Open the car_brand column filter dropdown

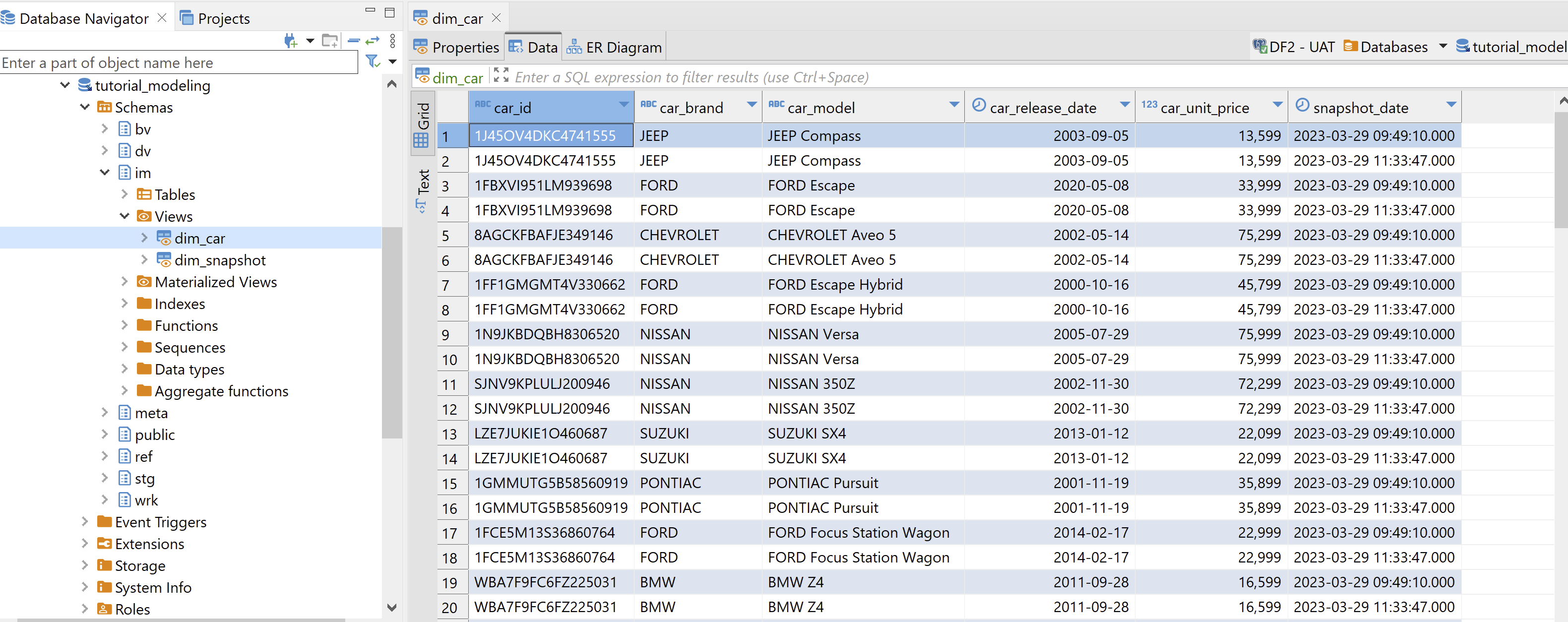[751, 105]
